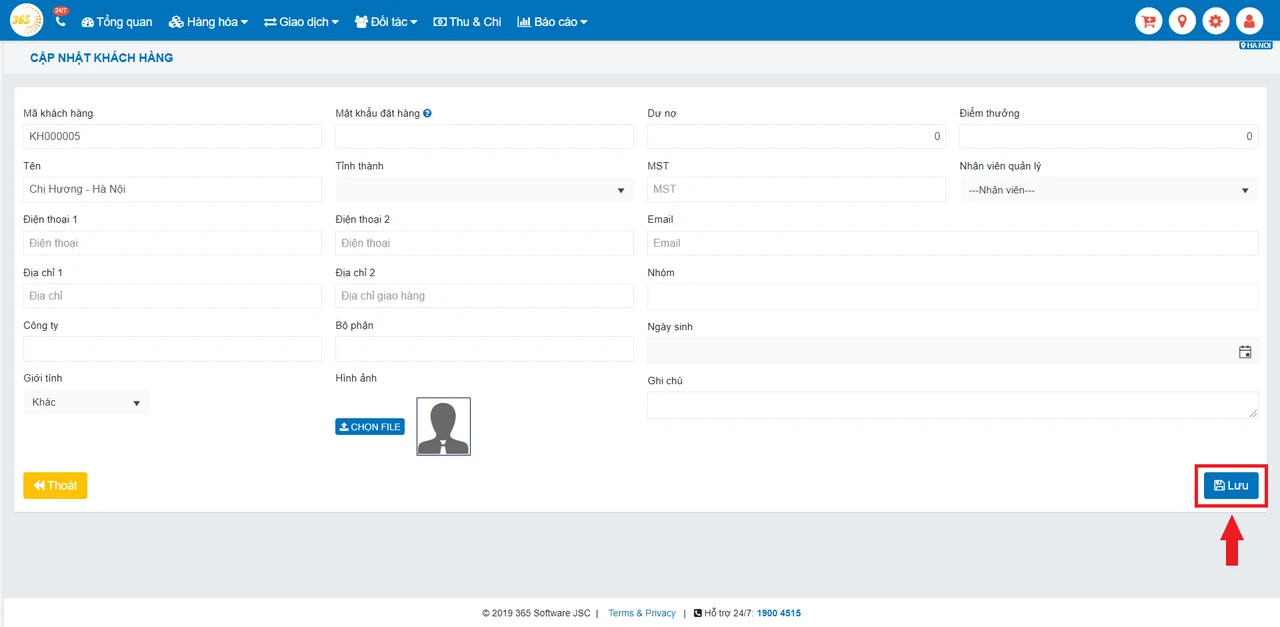Focus the Ghi chú notes textarea
Viewport: 1280px width, 627px height.
[x=952, y=405]
